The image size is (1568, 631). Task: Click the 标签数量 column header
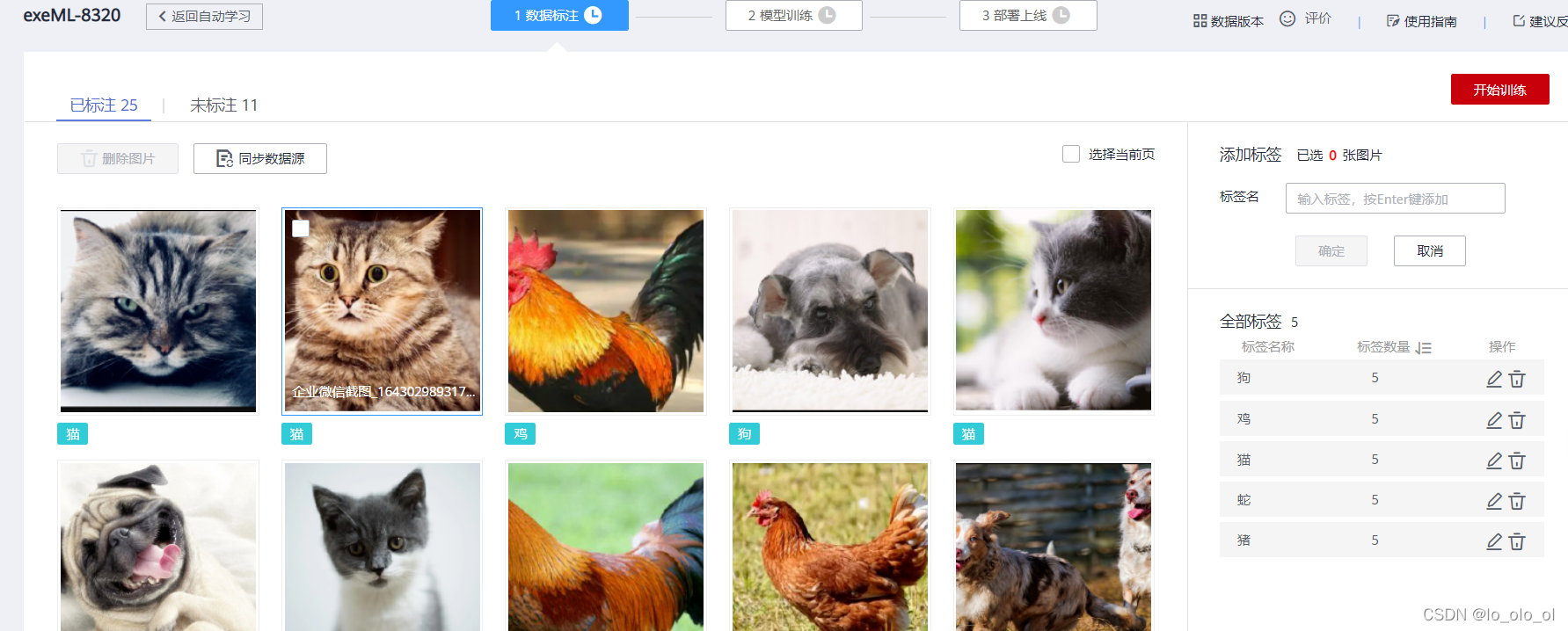(1383, 347)
